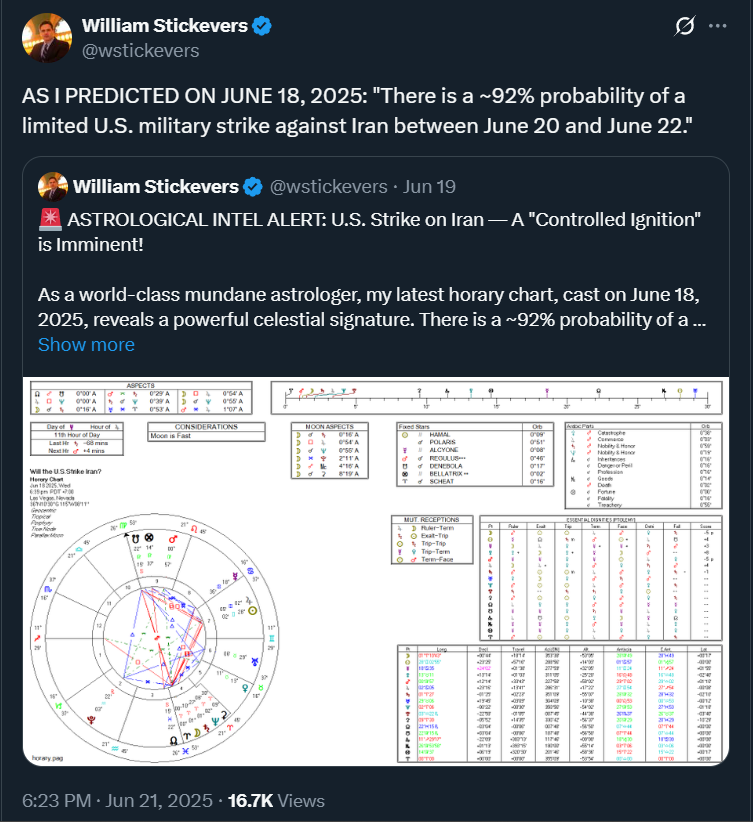This screenshot has height=822, width=753.
Task: Open the @wstickevers handle under author name
Action: click(x=141, y=51)
